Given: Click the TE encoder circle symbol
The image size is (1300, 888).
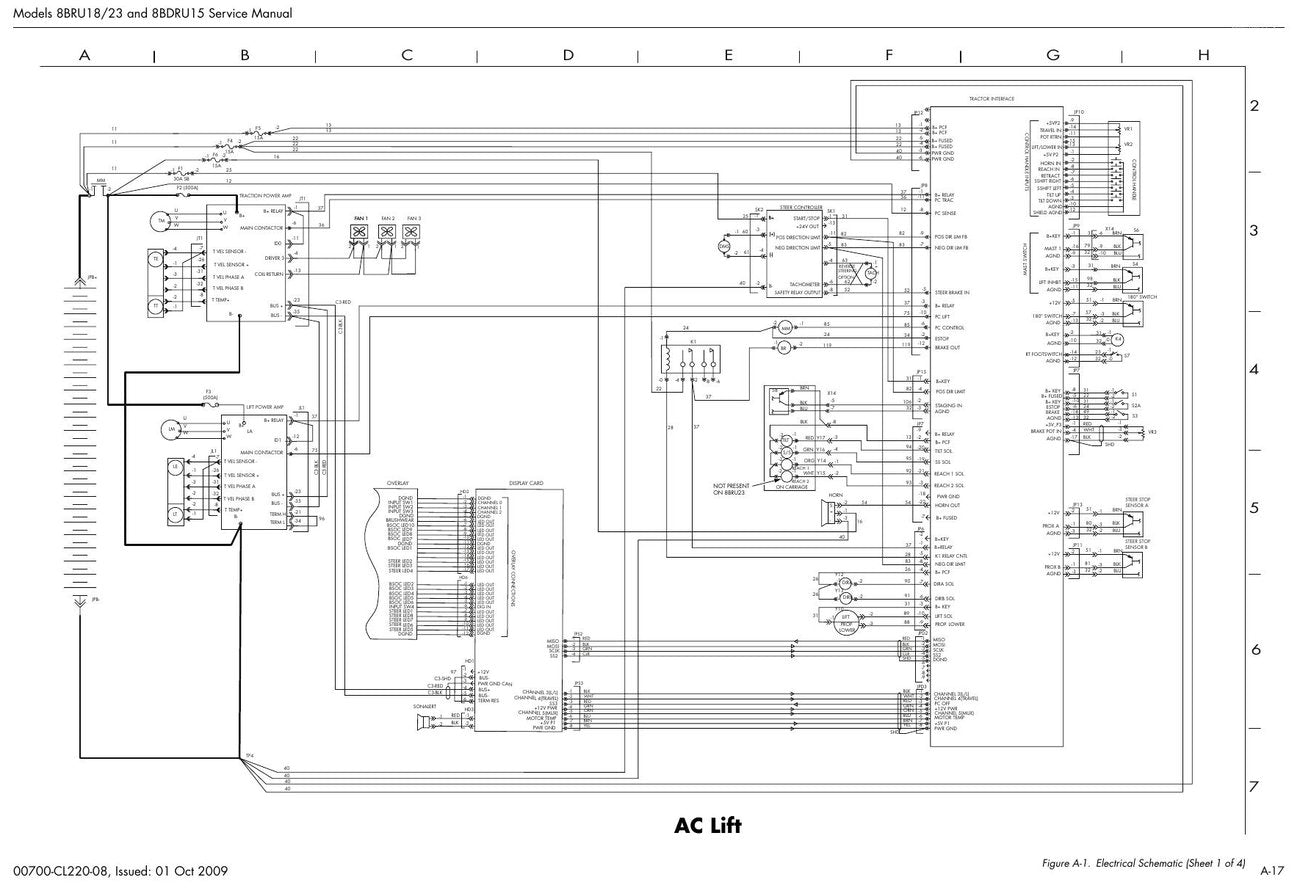Looking at the screenshot, I should (x=155, y=259).
